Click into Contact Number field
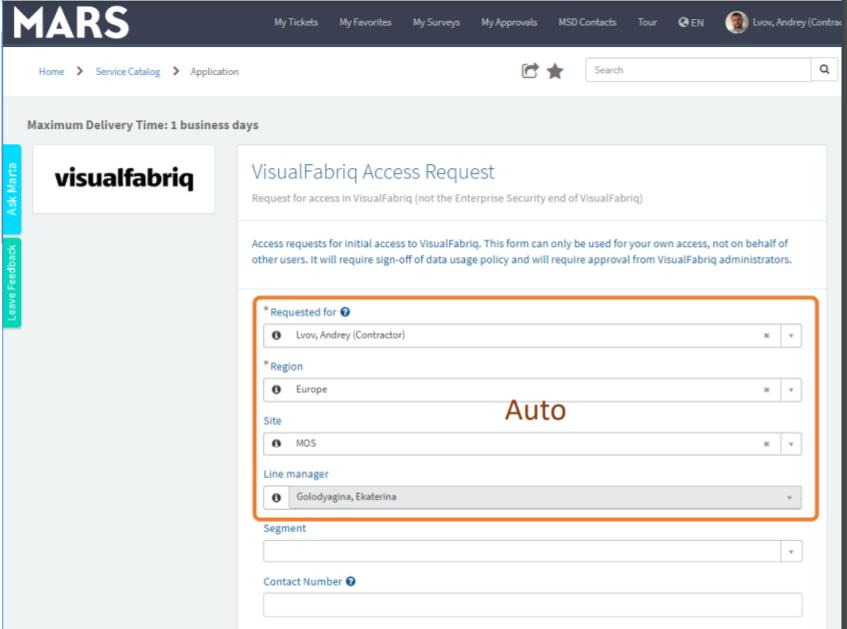 [x=533, y=605]
